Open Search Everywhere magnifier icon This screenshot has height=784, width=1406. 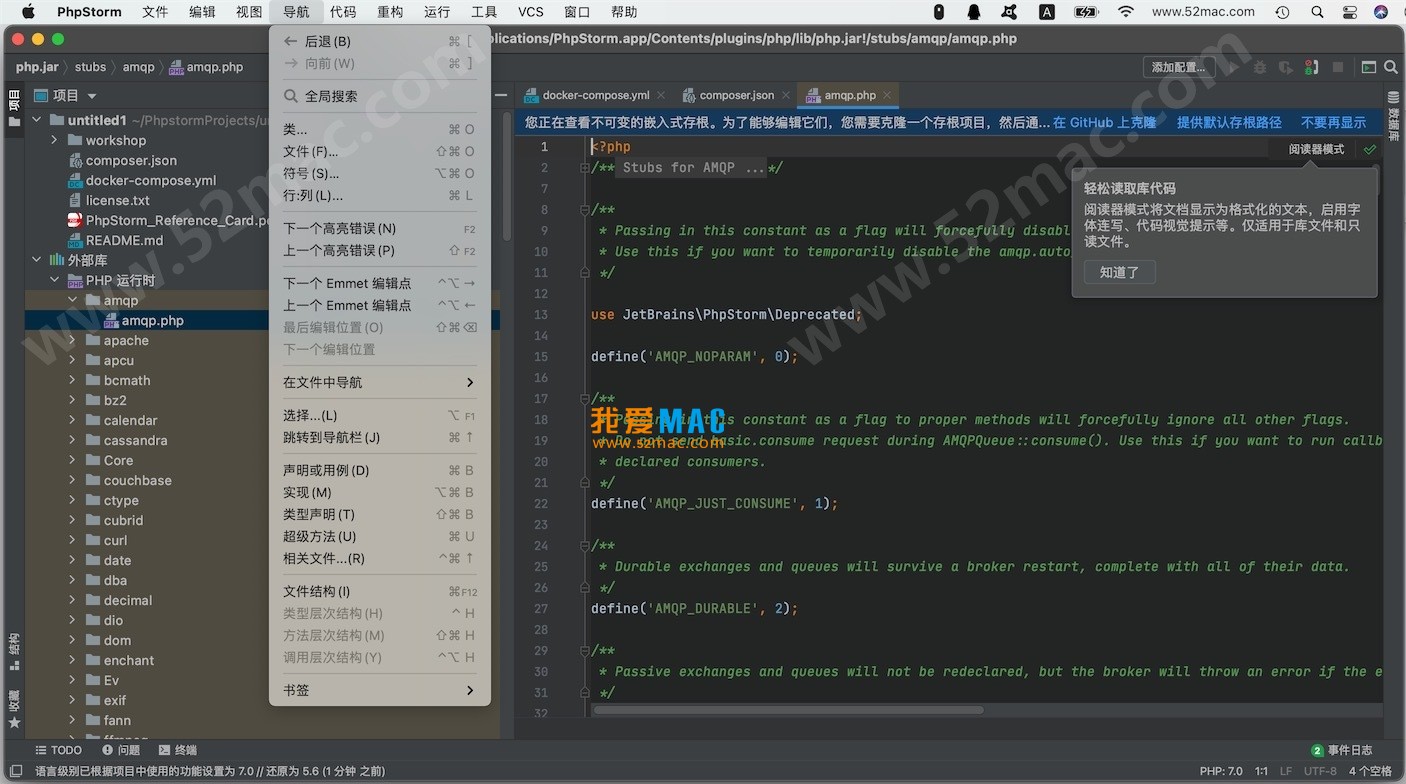tap(1390, 67)
